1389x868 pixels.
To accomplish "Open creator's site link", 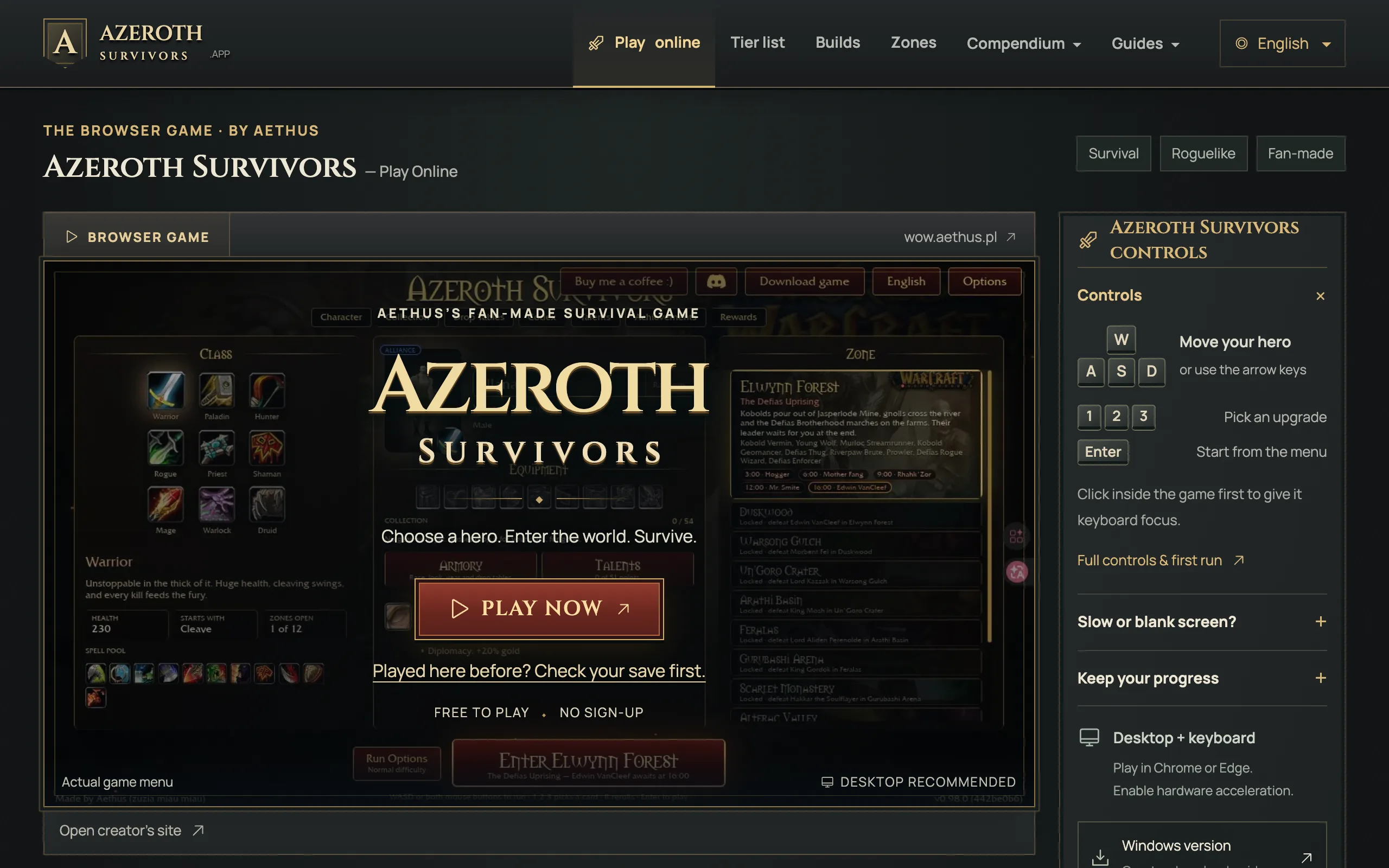I will click(x=131, y=831).
